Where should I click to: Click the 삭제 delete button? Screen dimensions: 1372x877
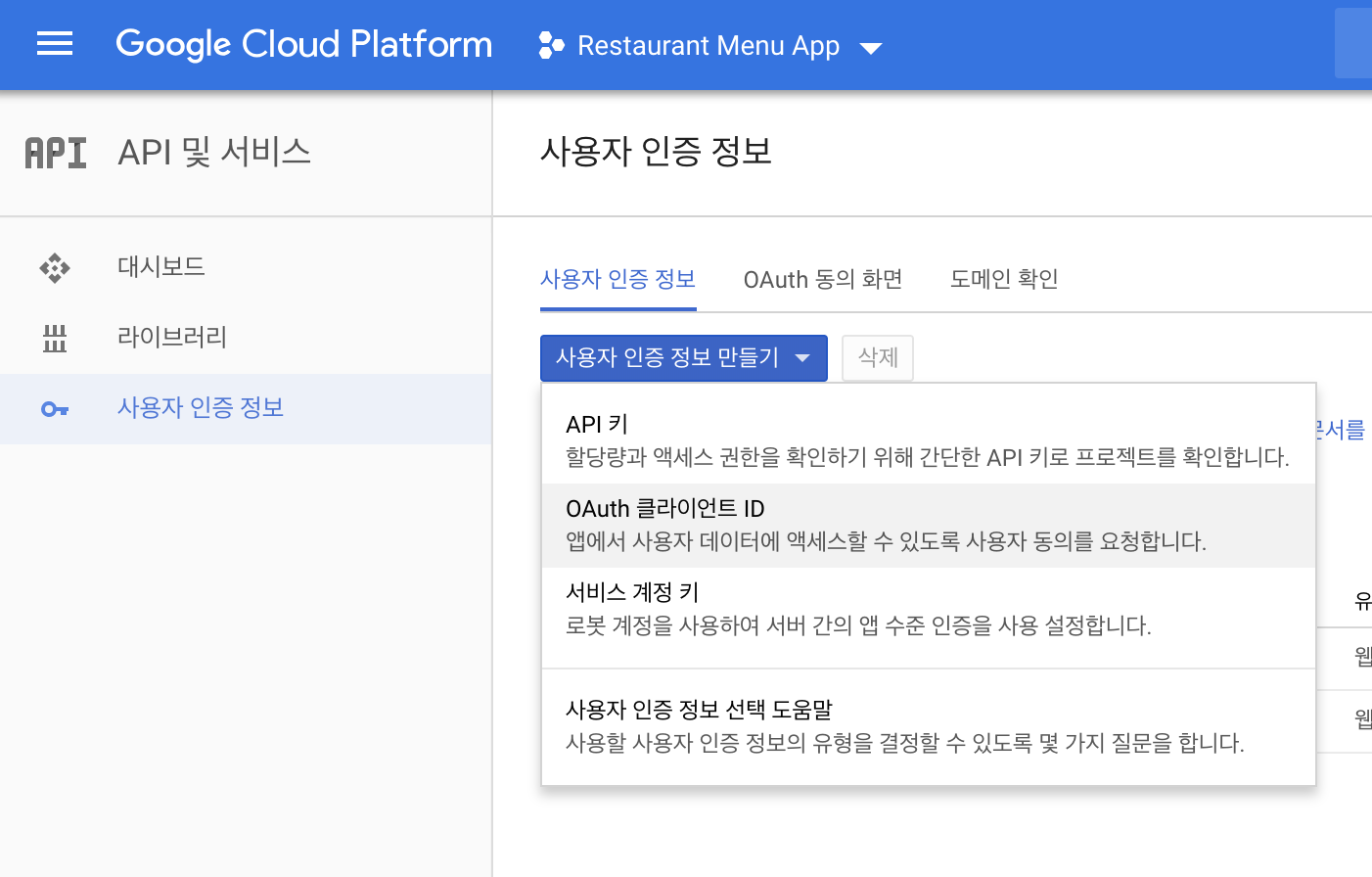[x=878, y=358]
